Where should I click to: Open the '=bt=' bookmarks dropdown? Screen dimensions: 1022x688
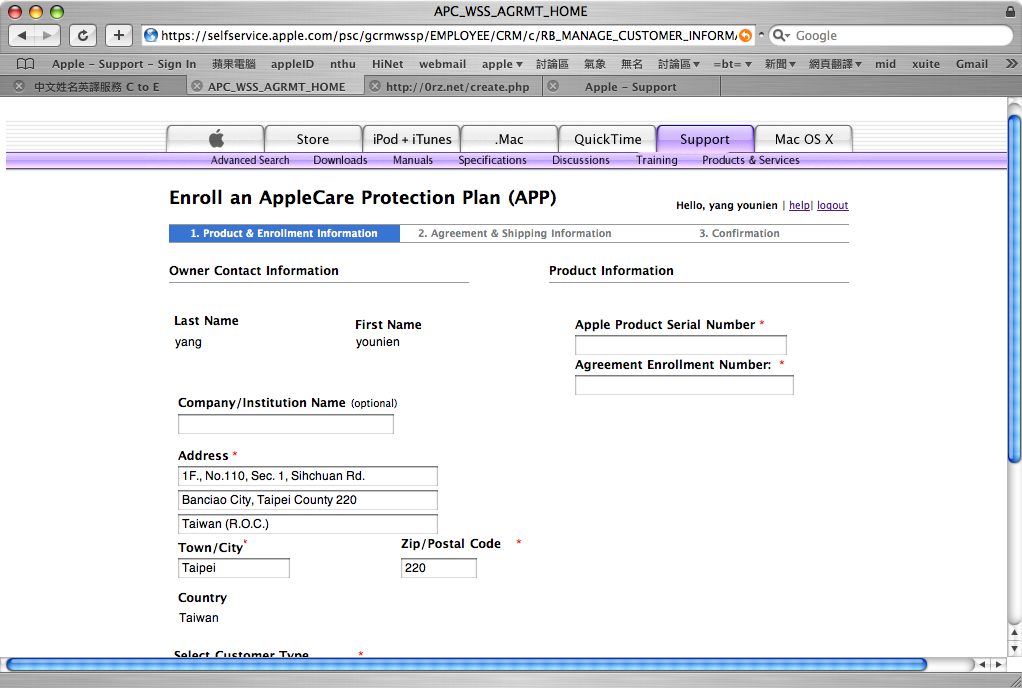pos(732,64)
